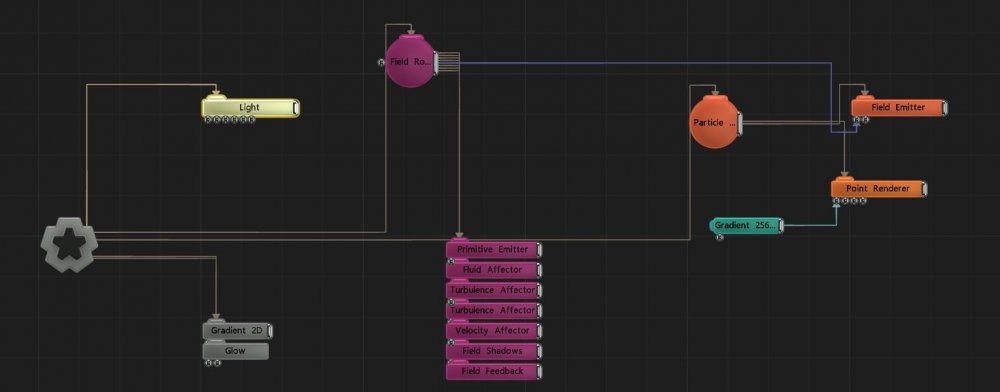This screenshot has height=392, width=1000.
Task: Select the Primitive Emitter node
Action: [494, 249]
